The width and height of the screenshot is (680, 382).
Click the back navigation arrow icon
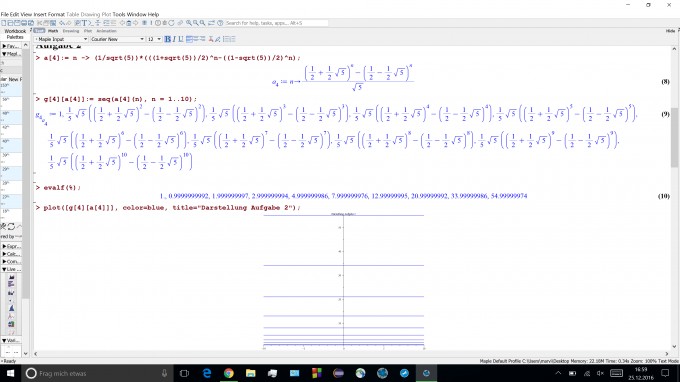coord(122,23)
